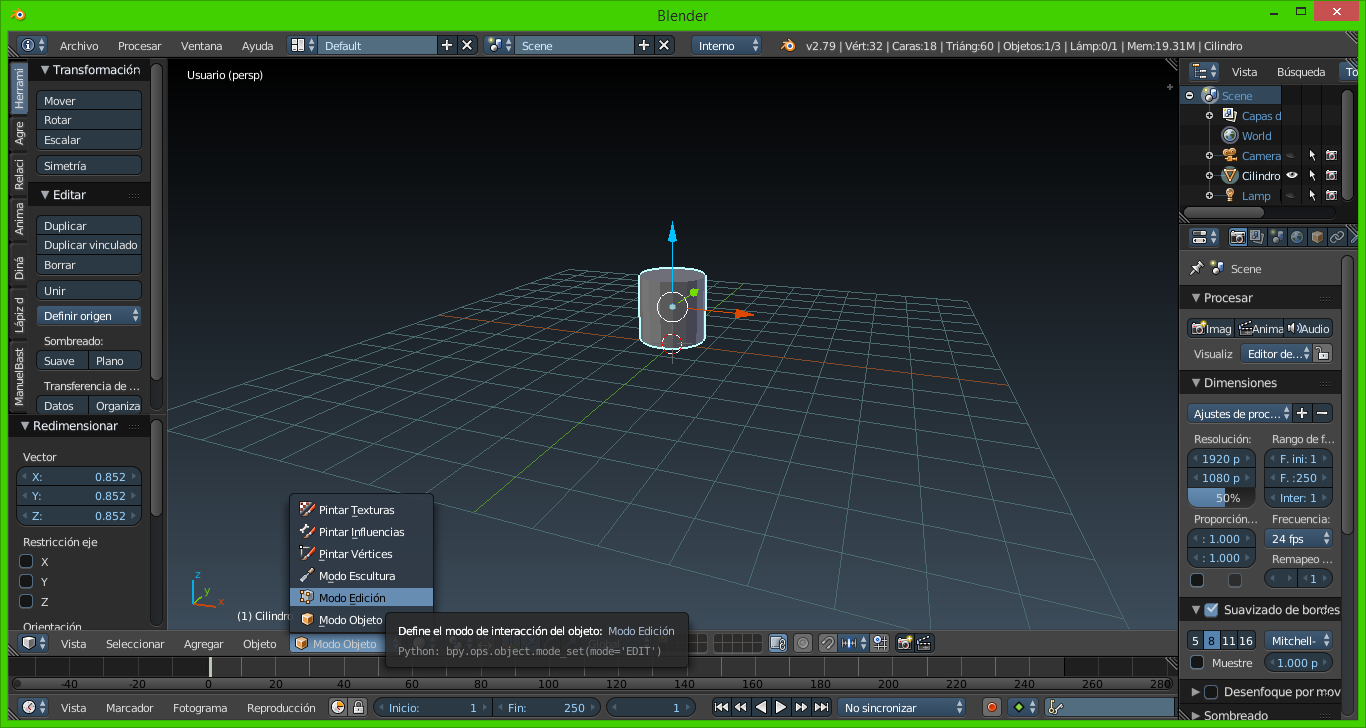The width and height of the screenshot is (1366, 728).
Task: Select the Scene item in outliner
Action: [x=1237, y=96]
